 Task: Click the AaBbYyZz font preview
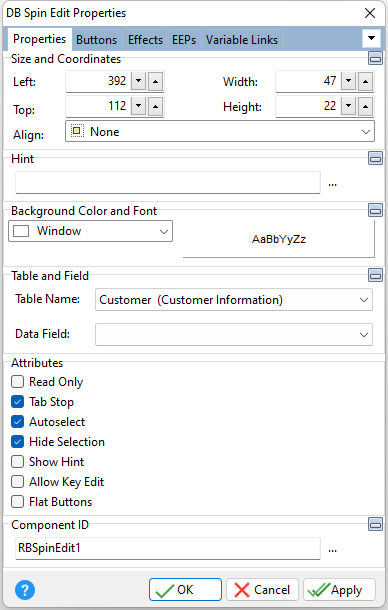279,239
